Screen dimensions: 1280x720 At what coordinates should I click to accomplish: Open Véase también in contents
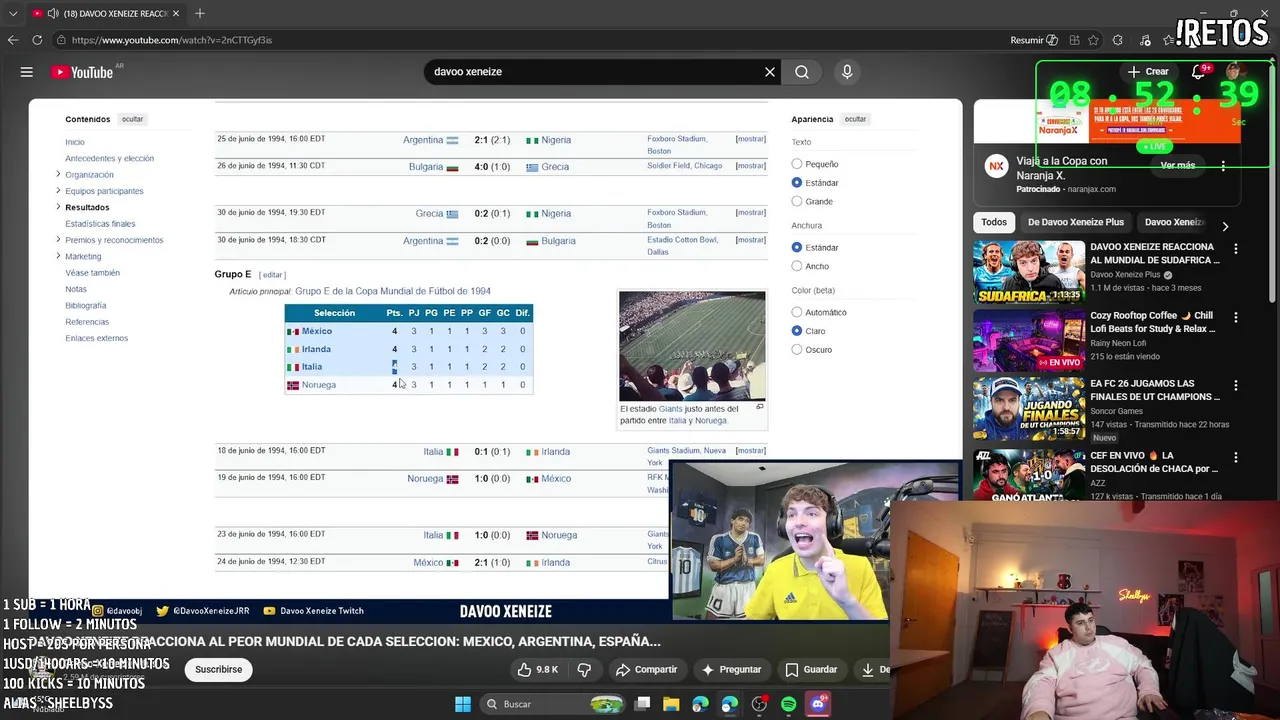click(92, 273)
